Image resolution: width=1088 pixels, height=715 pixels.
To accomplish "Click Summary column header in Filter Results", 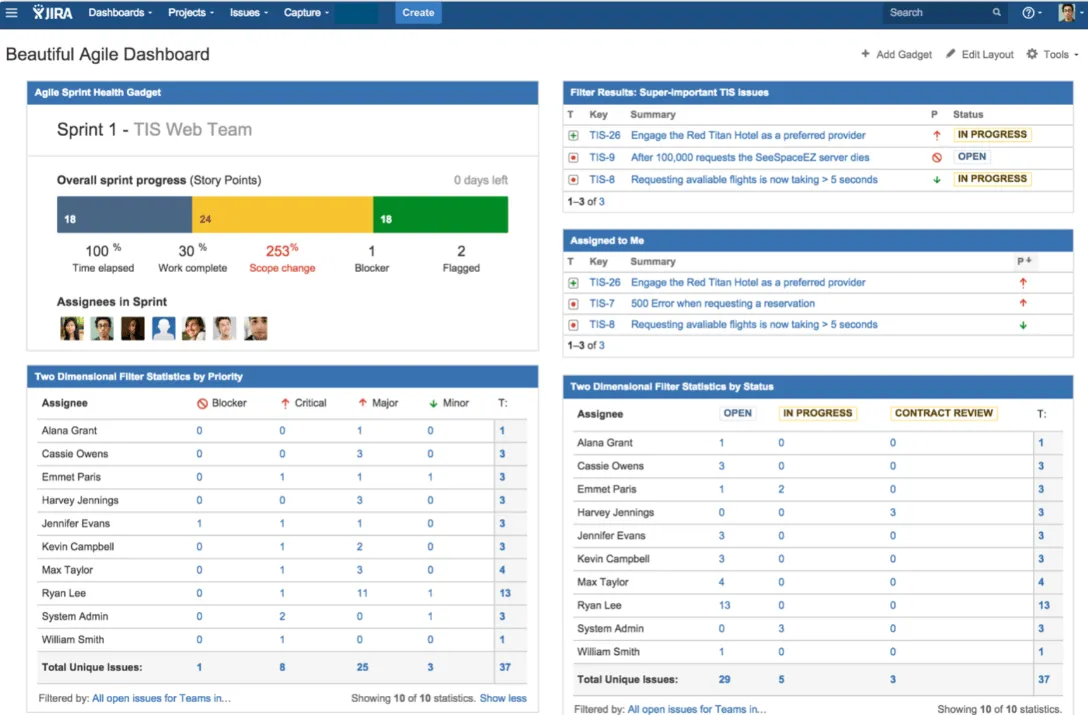I will point(652,115).
